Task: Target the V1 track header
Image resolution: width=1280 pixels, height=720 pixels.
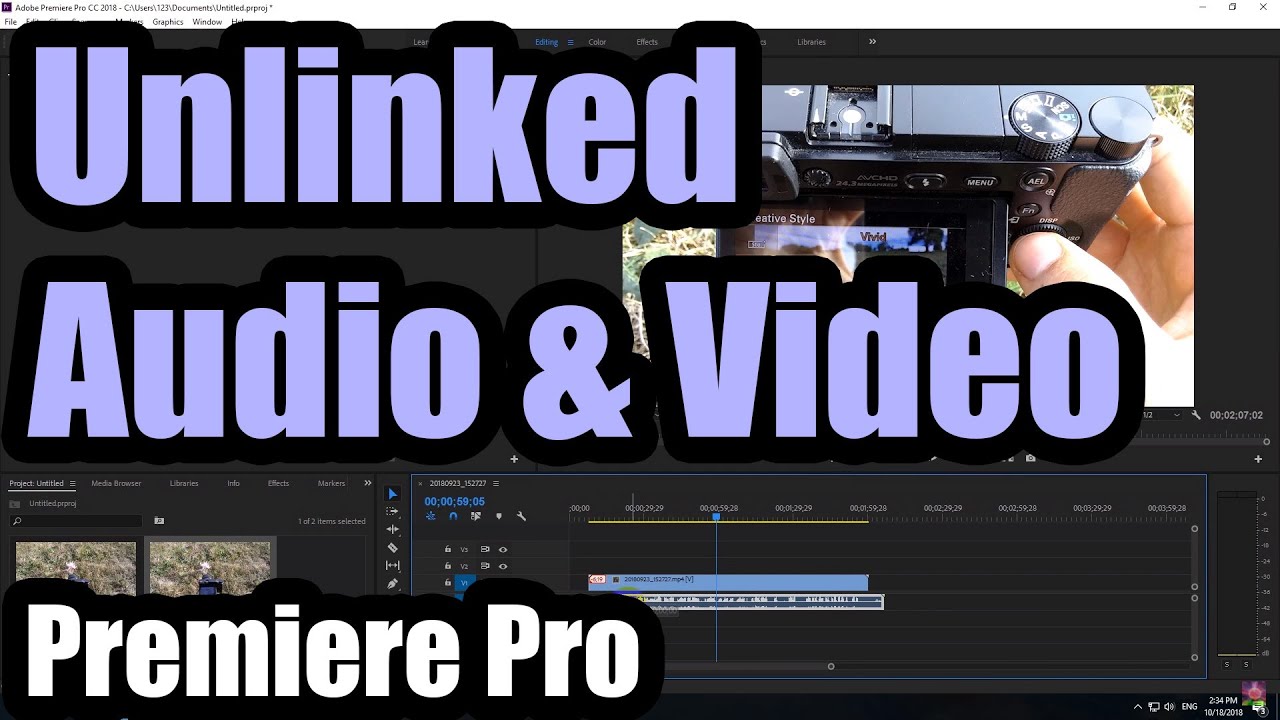Action: click(x=464, y=582)
